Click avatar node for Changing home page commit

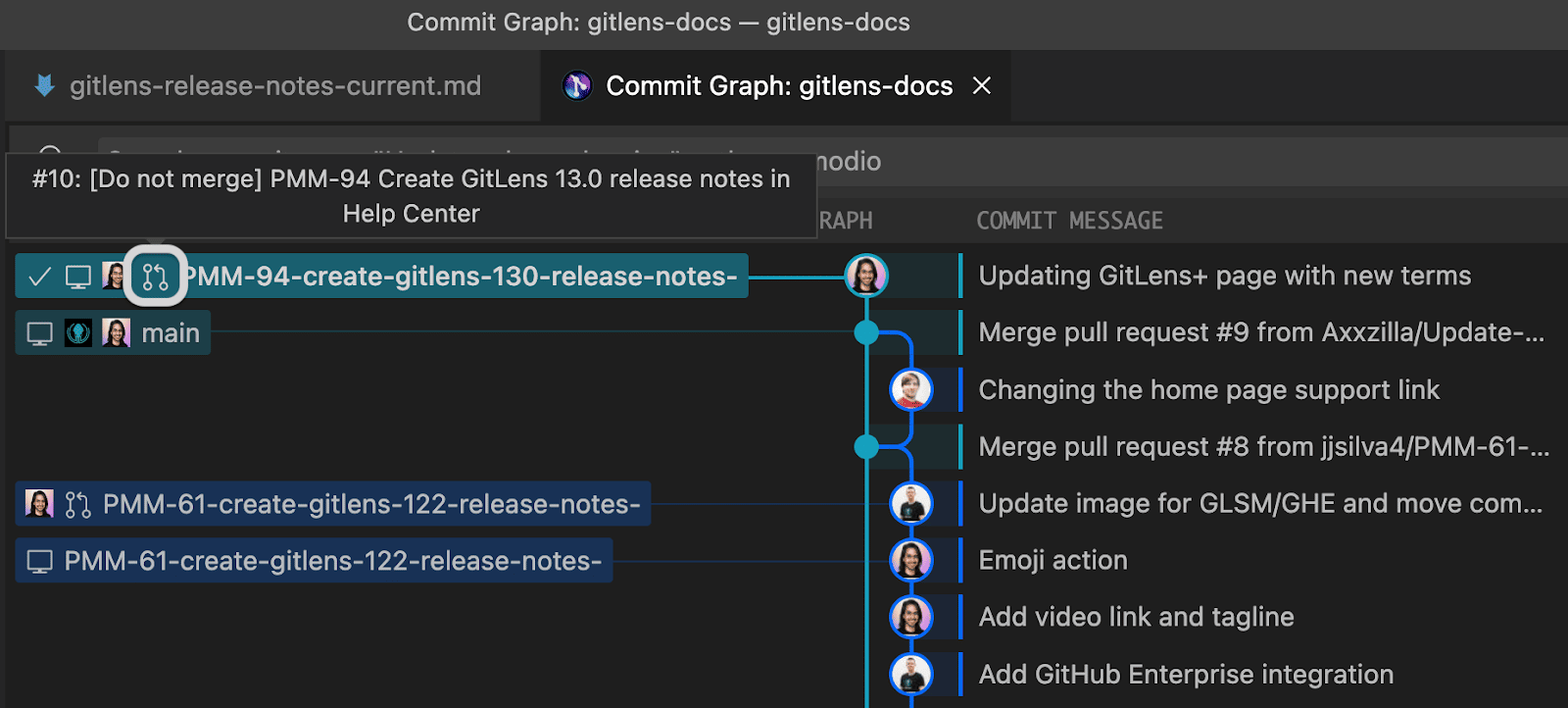[911, 390]
